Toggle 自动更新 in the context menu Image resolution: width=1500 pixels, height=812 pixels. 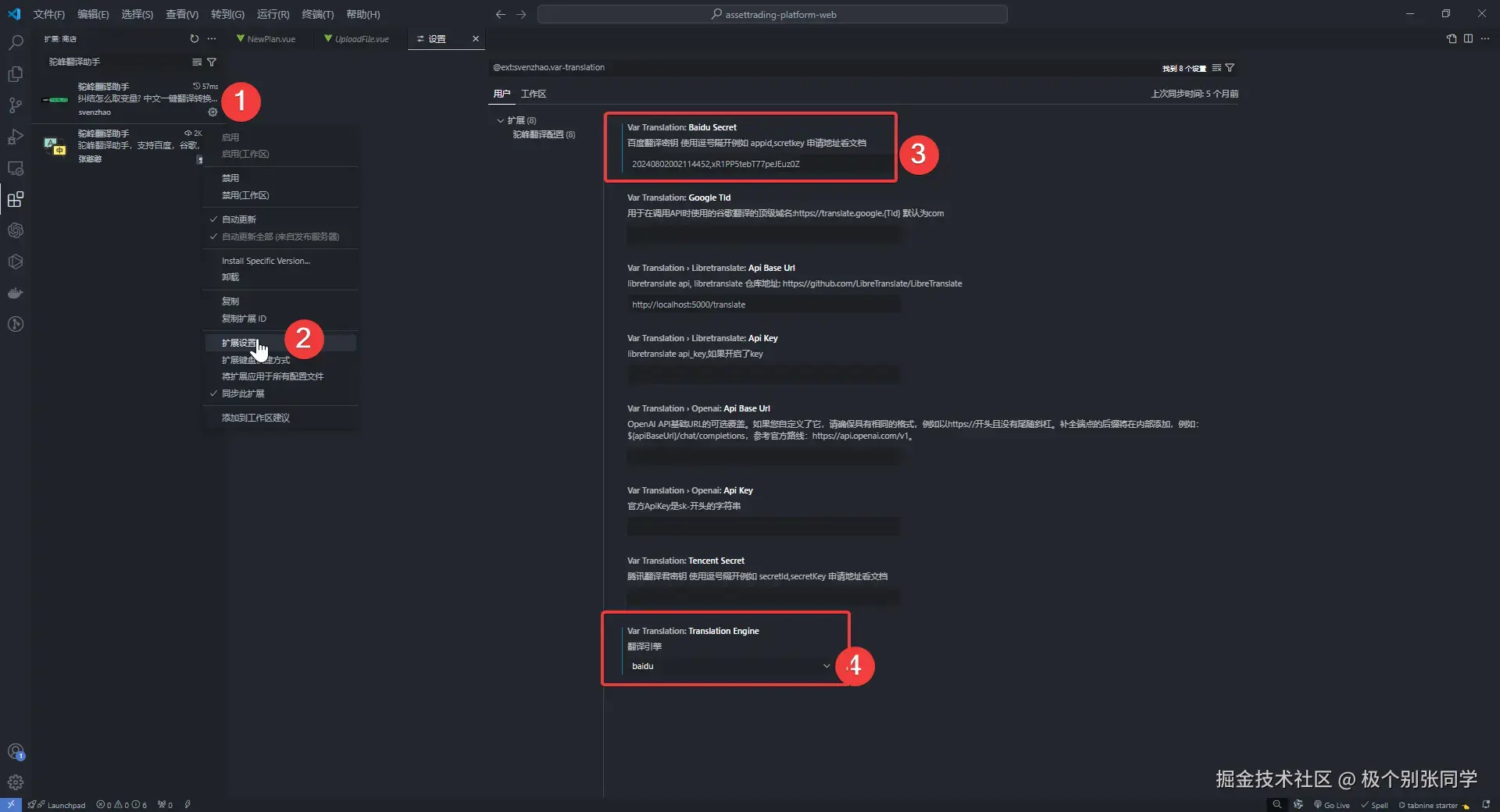point(280,219)
